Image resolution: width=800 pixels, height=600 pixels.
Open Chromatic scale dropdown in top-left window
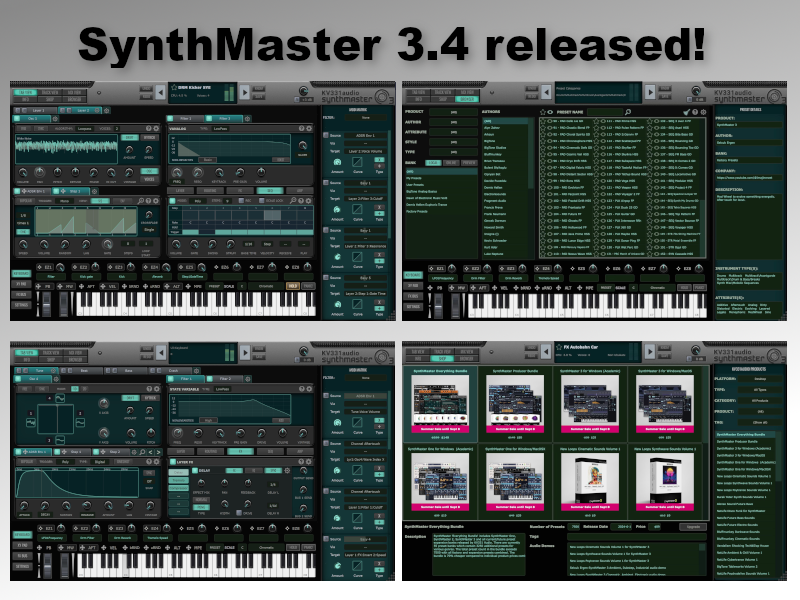(266, 286)
